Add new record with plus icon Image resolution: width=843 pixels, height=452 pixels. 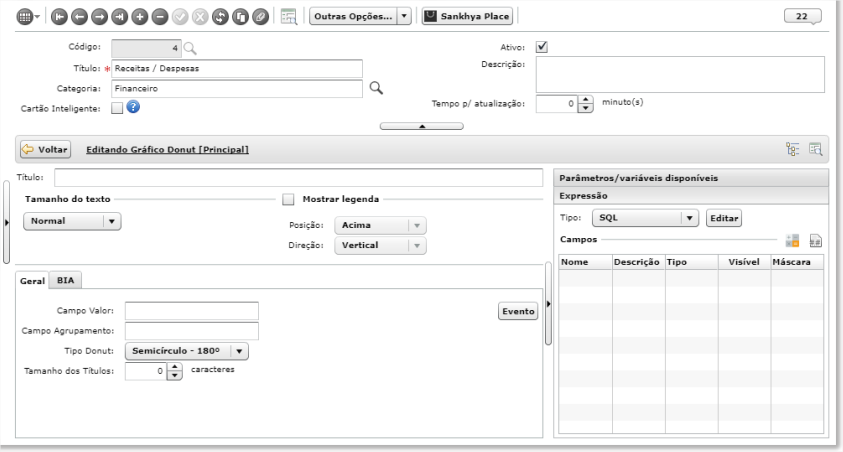click(x=140, y=17)
